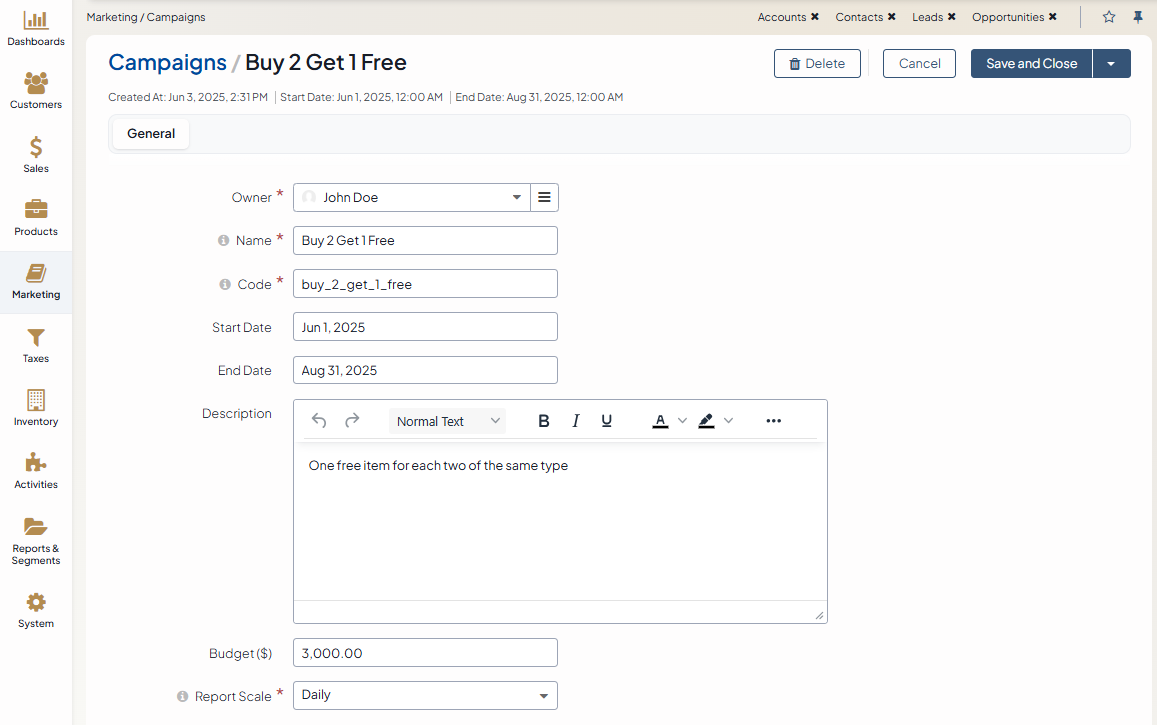The height and width of the screenshot is (725, 1157).
Task: Select the General tab
Action: click(x=151, y=134)
